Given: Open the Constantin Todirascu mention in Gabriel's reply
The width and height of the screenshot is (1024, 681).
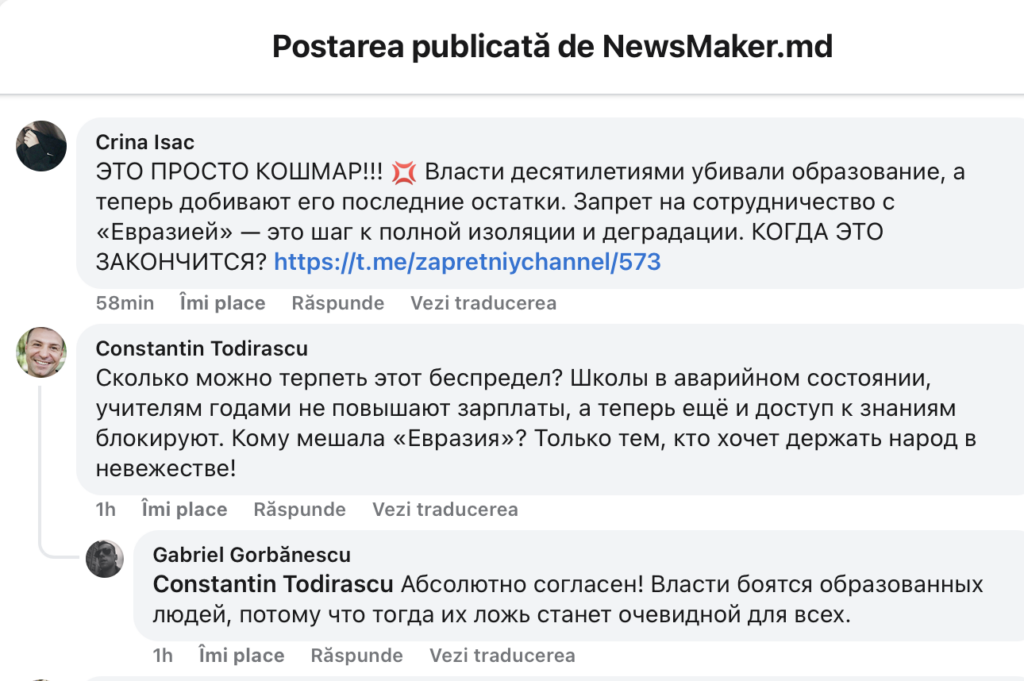Looking at the screenshot, I should (273, 584).
